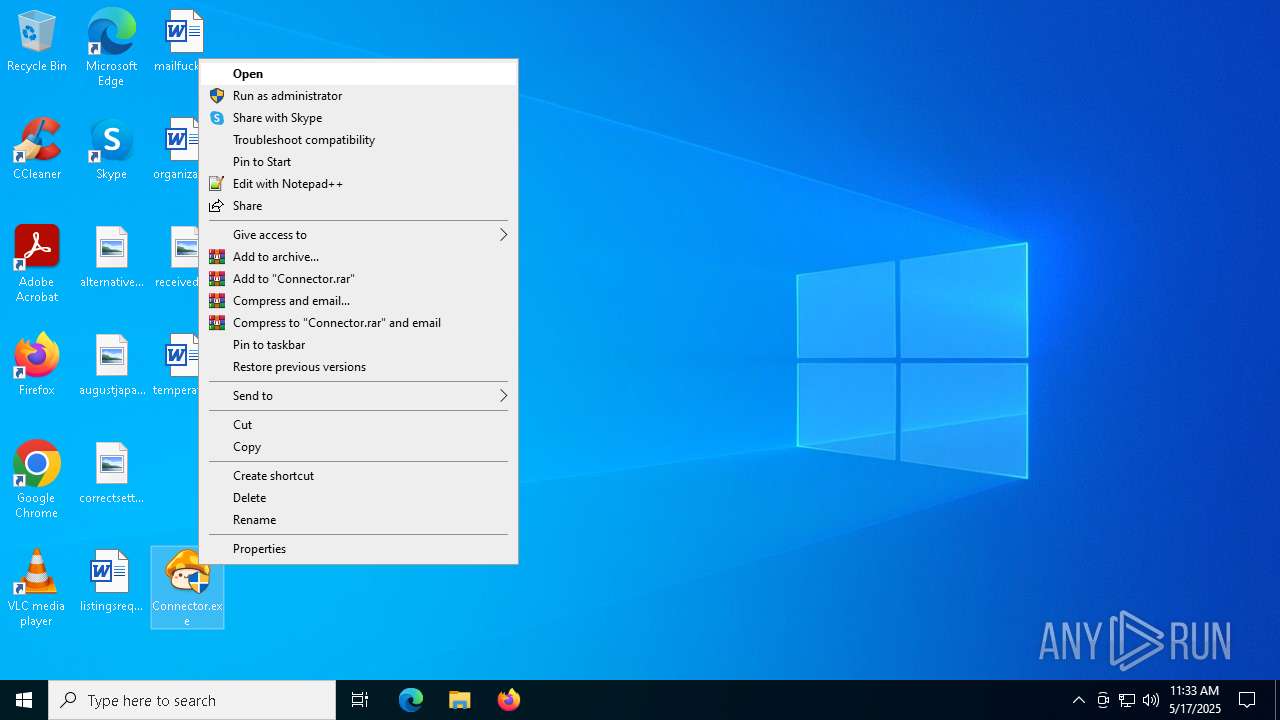Choose Delete from the context menu
Image resolution: width=1280 pixels, height=720 pixels.
point(359,498)
